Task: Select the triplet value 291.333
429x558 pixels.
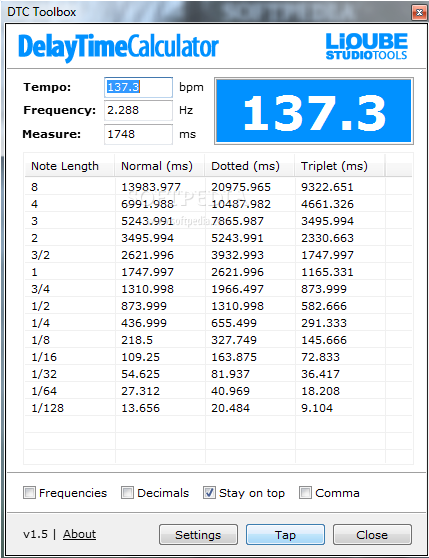Action: (324, 323)
